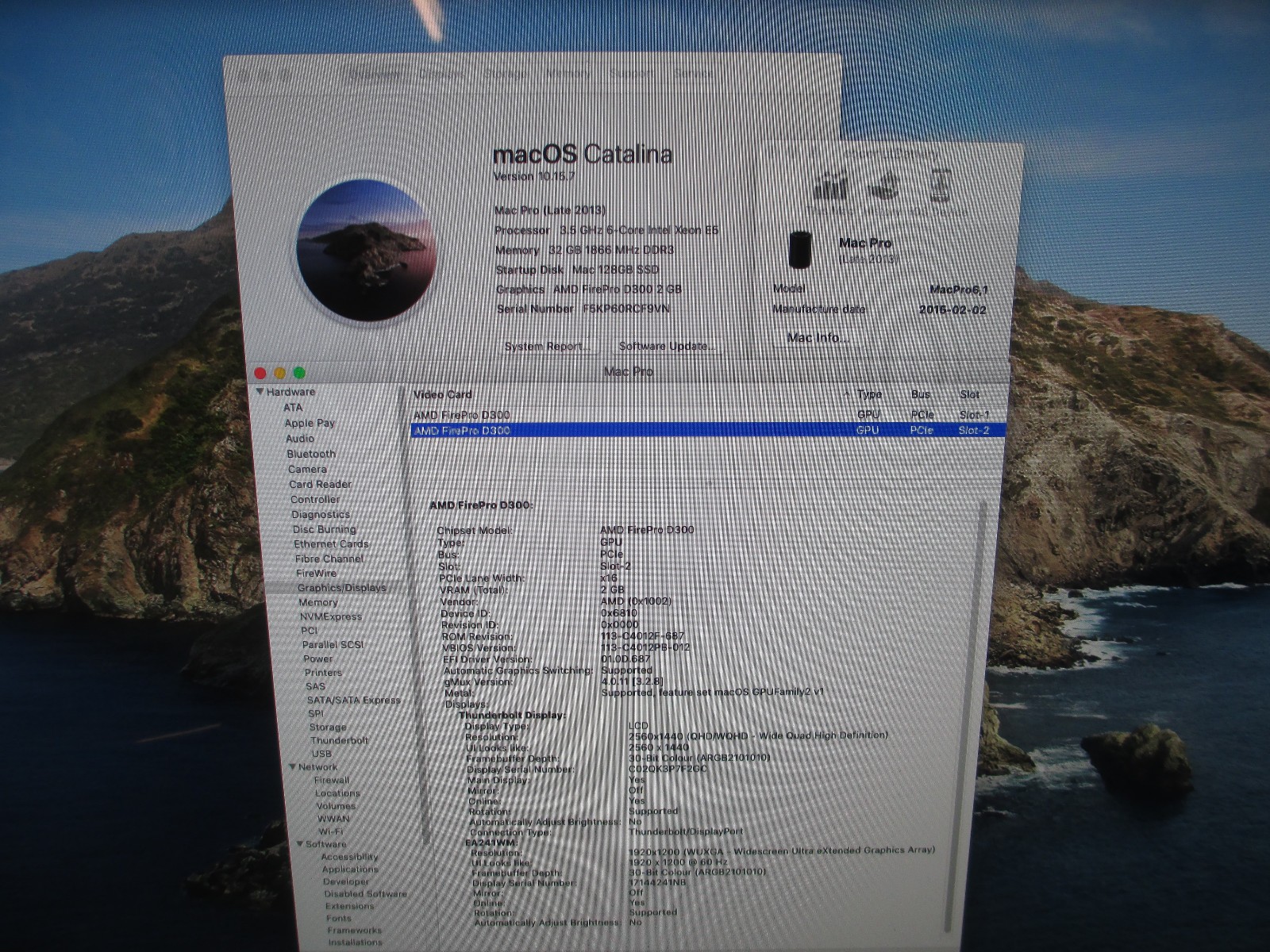Select Volumes under Network
The height and width of the screenshot is (952, 1270).
(336, 806)
